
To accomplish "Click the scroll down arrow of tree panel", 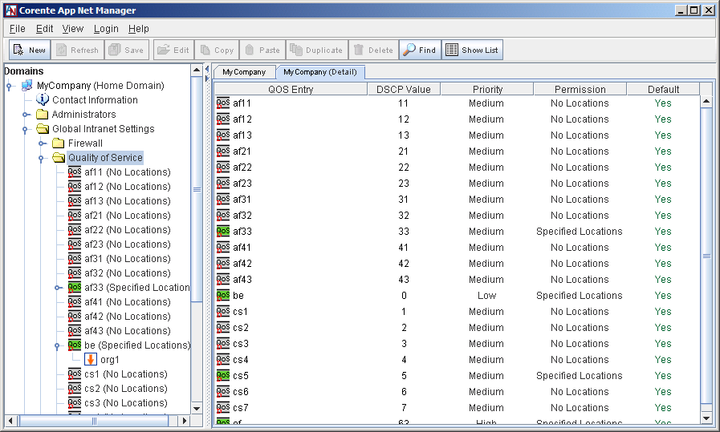I will (x=197, y=408).
